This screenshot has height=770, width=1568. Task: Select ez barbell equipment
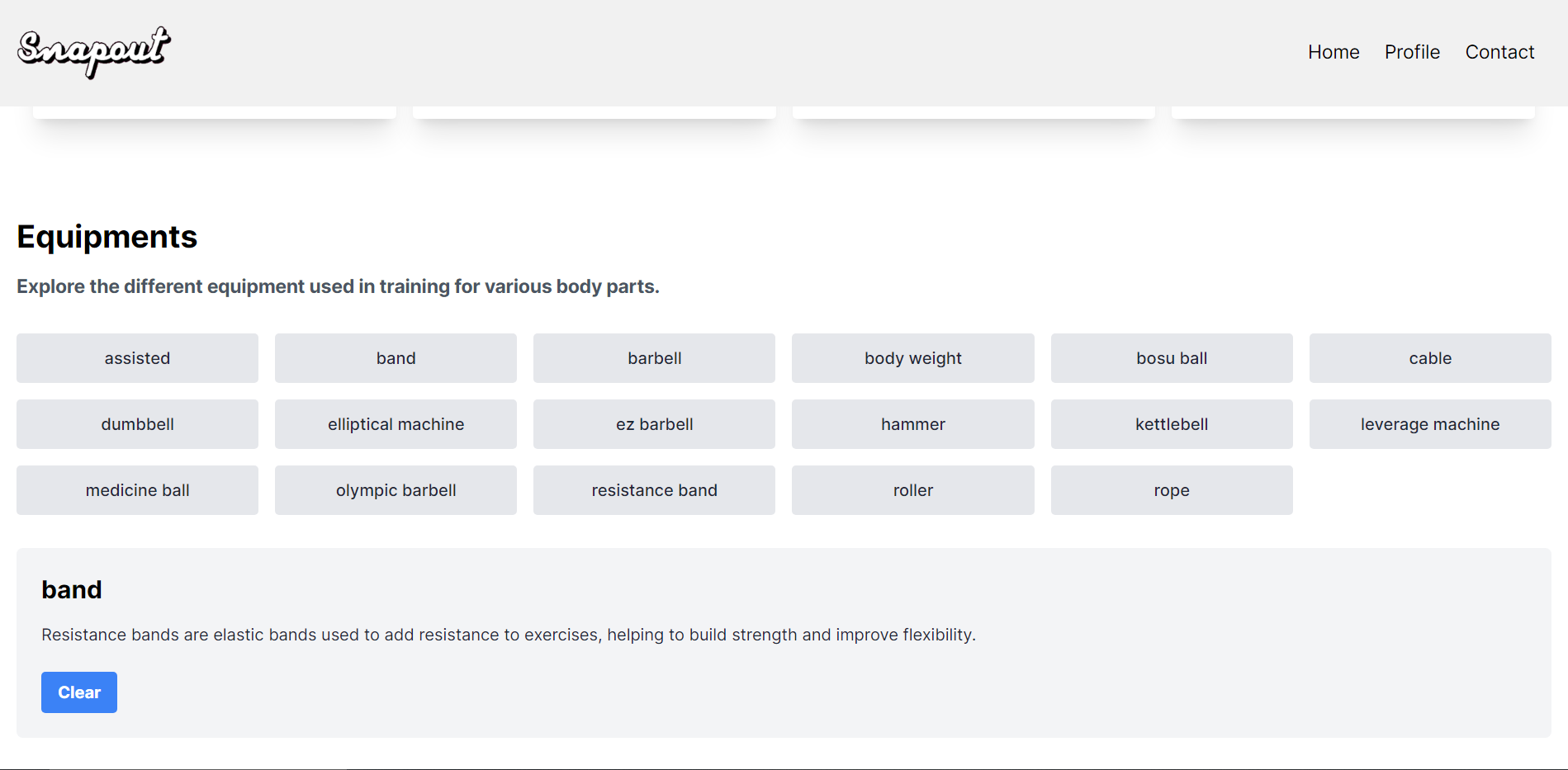coord(654,424)
